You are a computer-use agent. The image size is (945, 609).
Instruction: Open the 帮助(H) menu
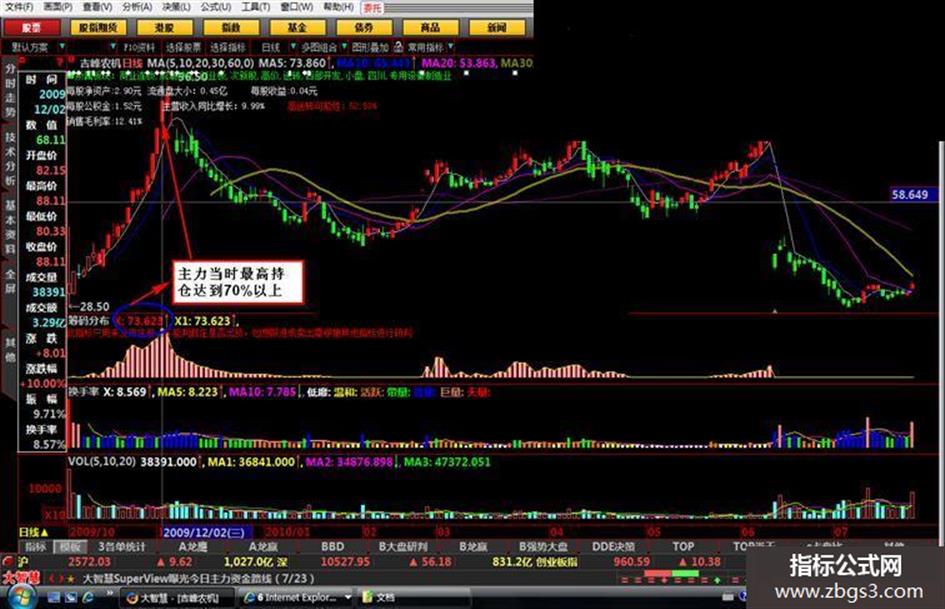(x=339, y=7)
